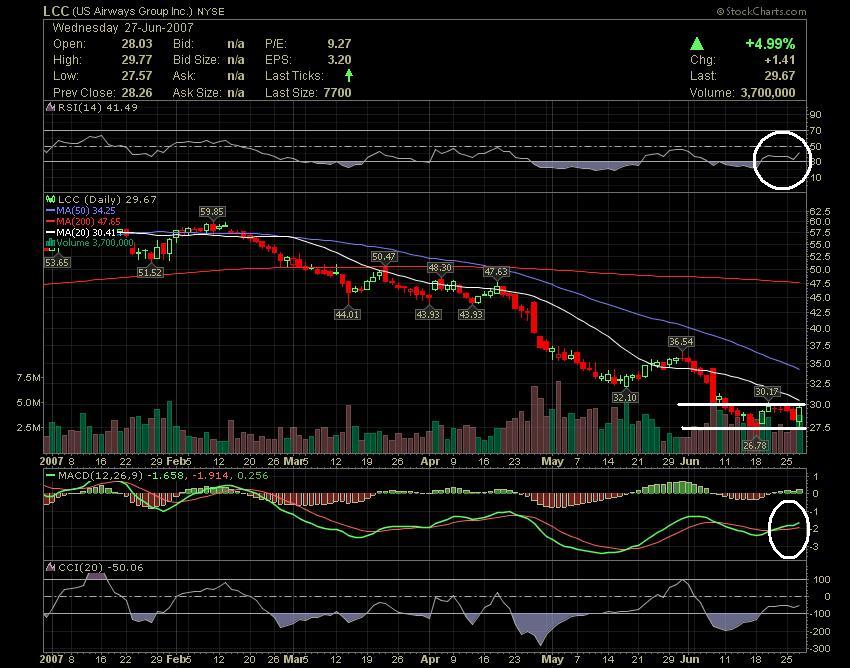Click the 'CCI(20) -50.06' indicator label
Image resolution: width=850 pixels, height=668 pixels.
pyautogui.click(x=101, y=567)
